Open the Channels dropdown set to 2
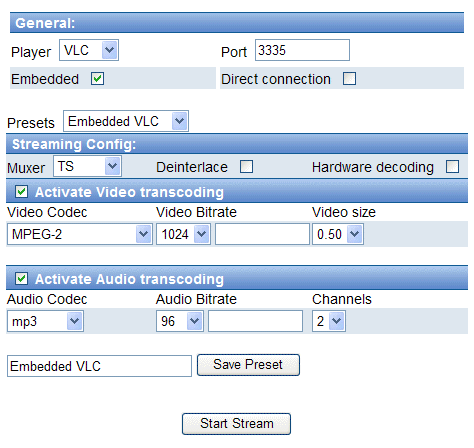The image size is (474, 448). 329,321
